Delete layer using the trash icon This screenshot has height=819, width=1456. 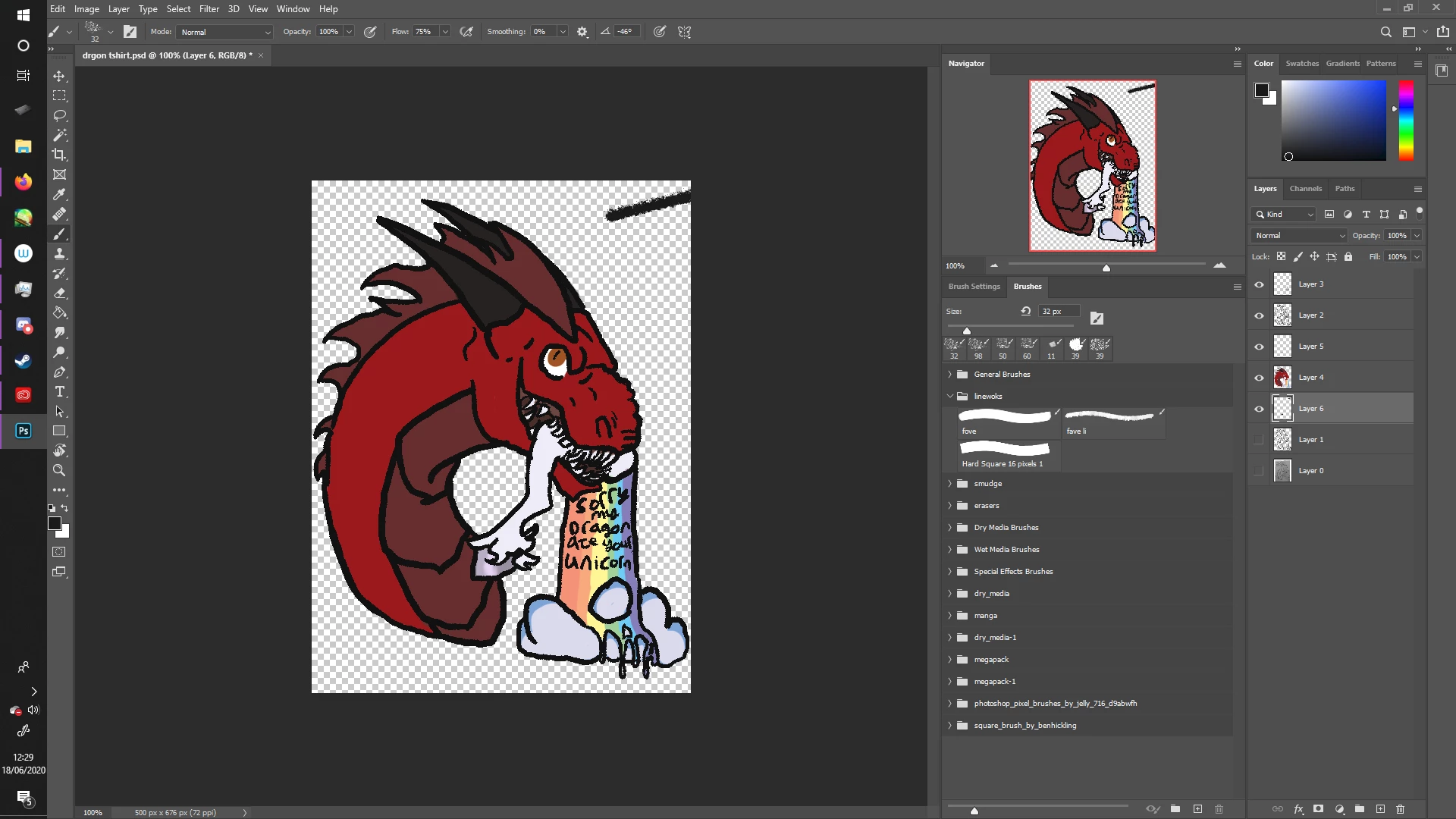[x=1400, y=809]
